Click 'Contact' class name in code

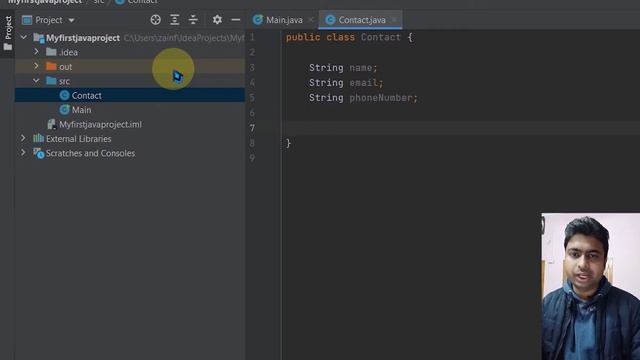pyautogui.click(x=380, y=37)
